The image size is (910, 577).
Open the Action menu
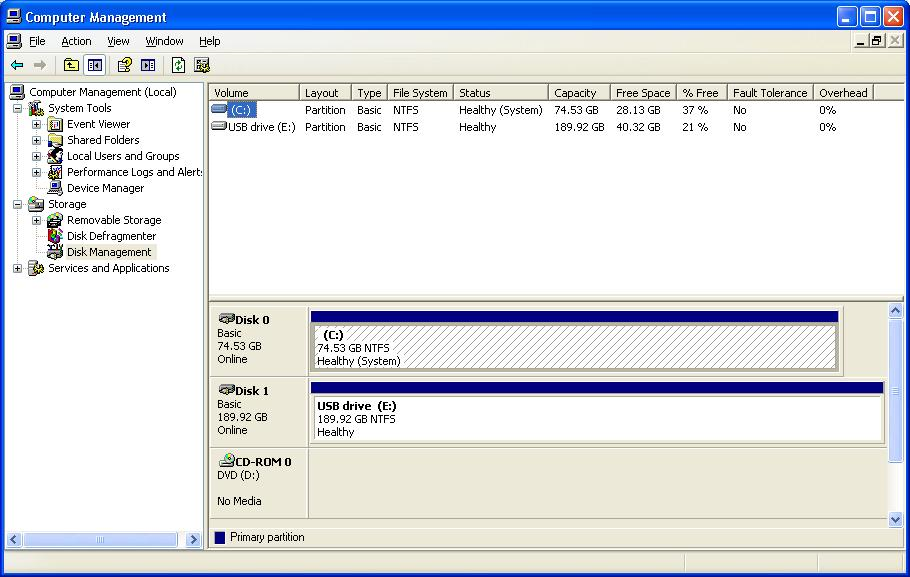pos(76,41)
